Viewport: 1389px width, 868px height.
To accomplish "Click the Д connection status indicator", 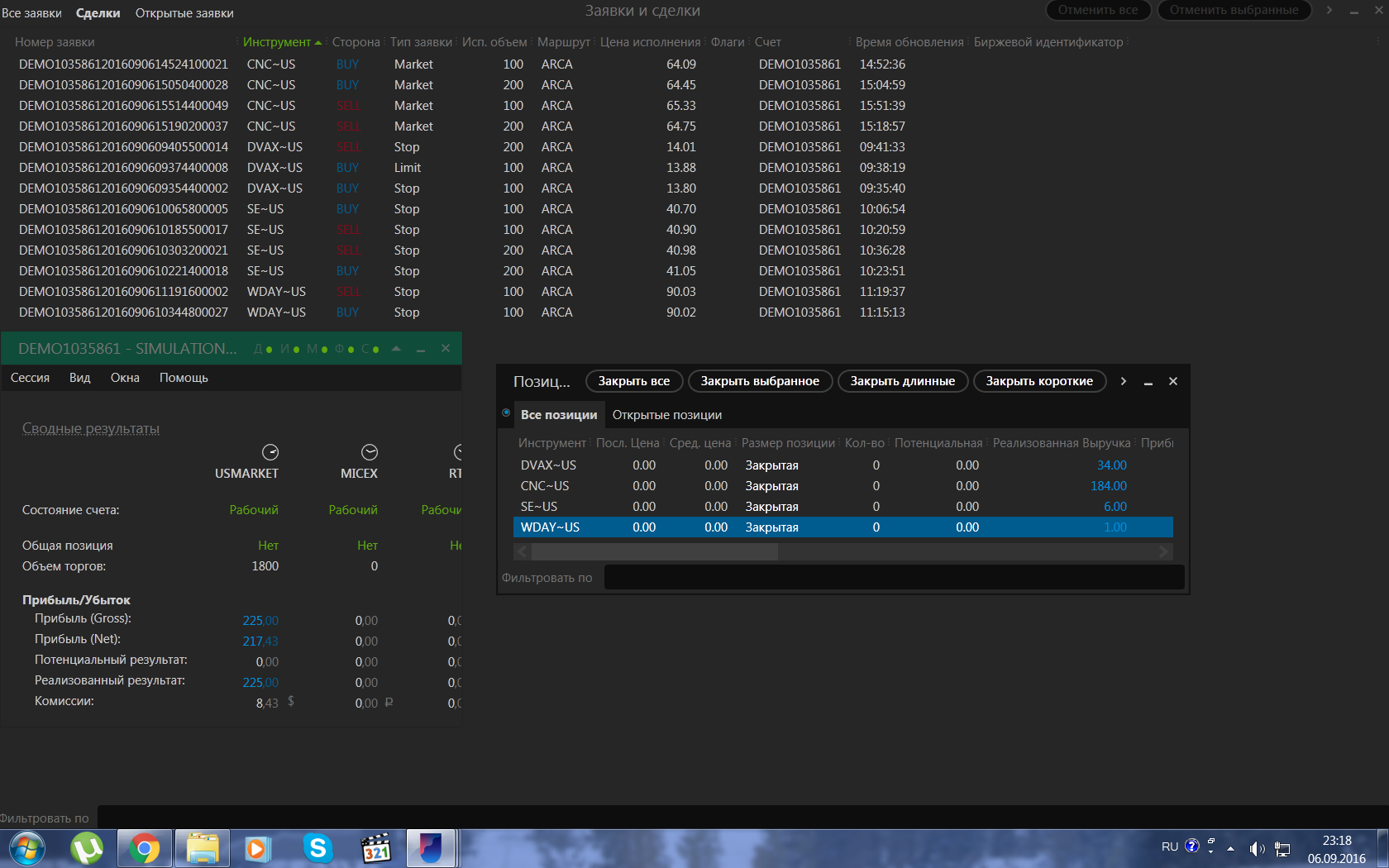I will tap(263, 349).
